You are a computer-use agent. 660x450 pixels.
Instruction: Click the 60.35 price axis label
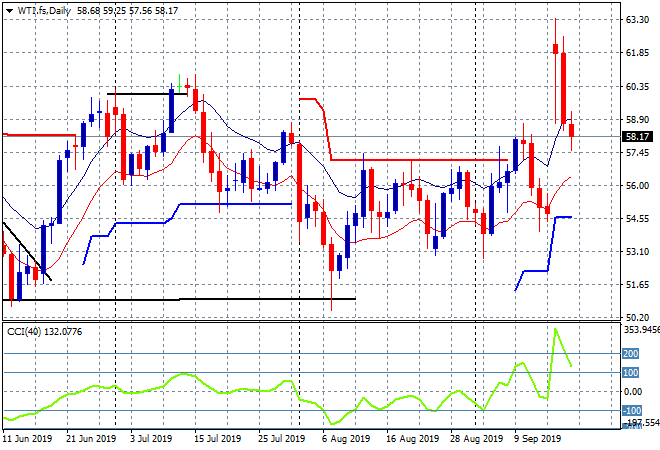tap(637, 87)
